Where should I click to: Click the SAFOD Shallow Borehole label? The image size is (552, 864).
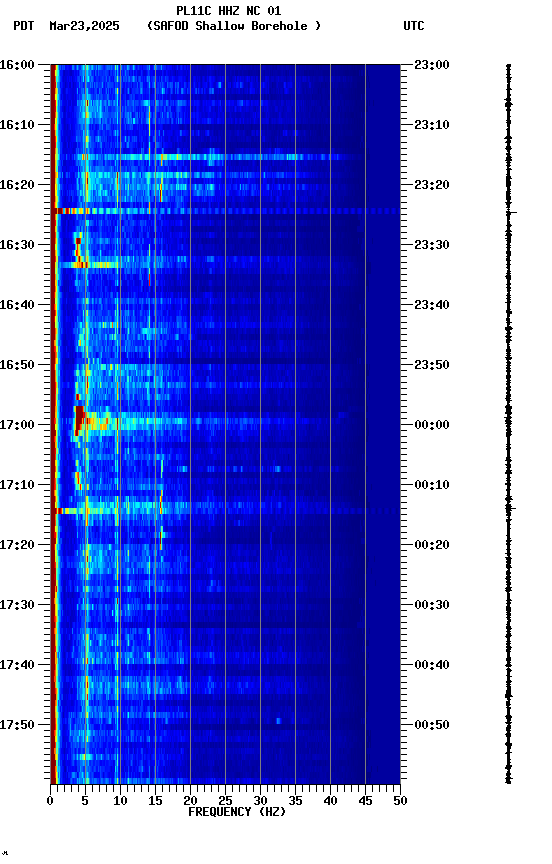[234, 26]
